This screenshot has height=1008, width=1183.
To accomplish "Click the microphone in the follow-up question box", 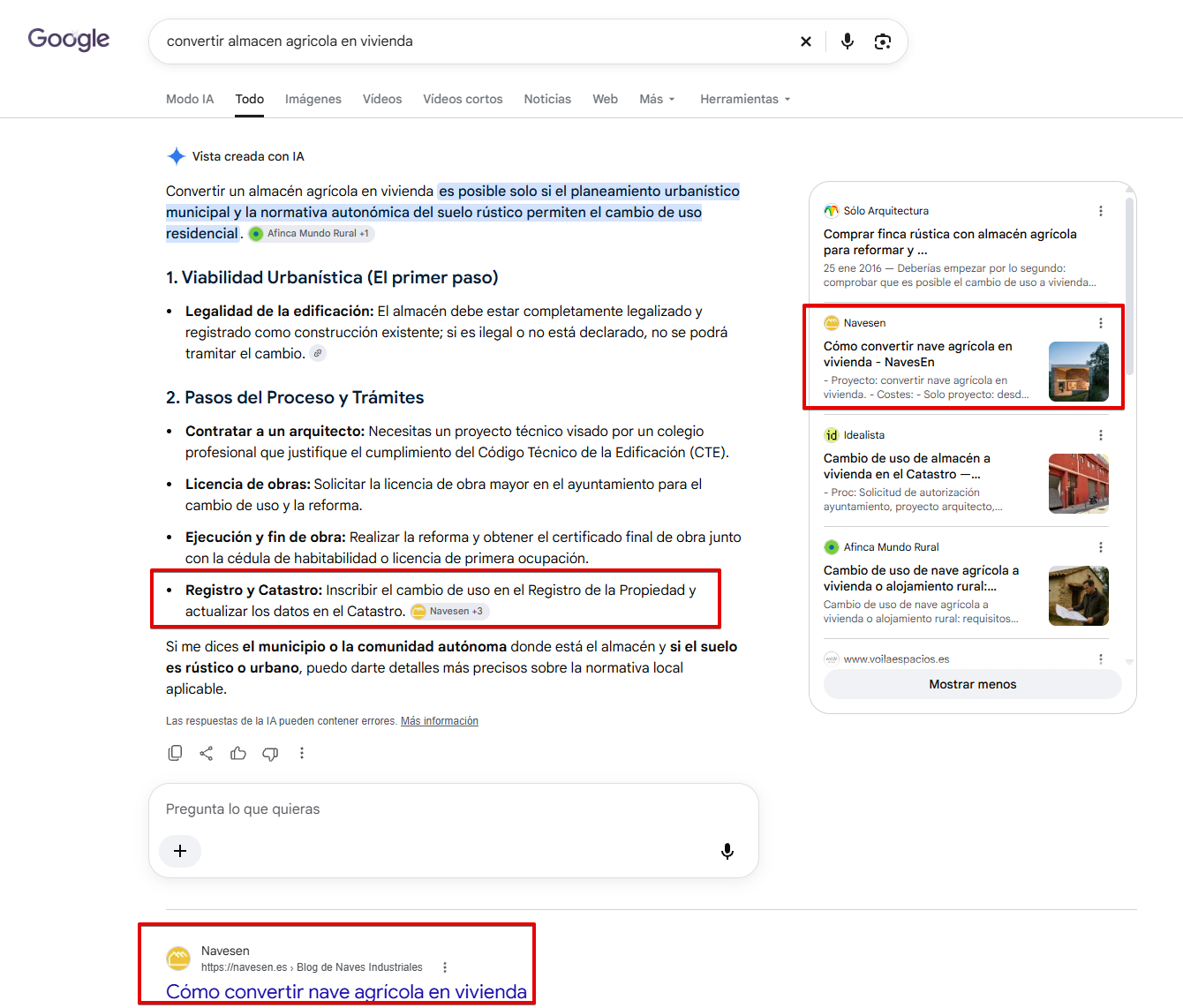I will tap(727, 851).
